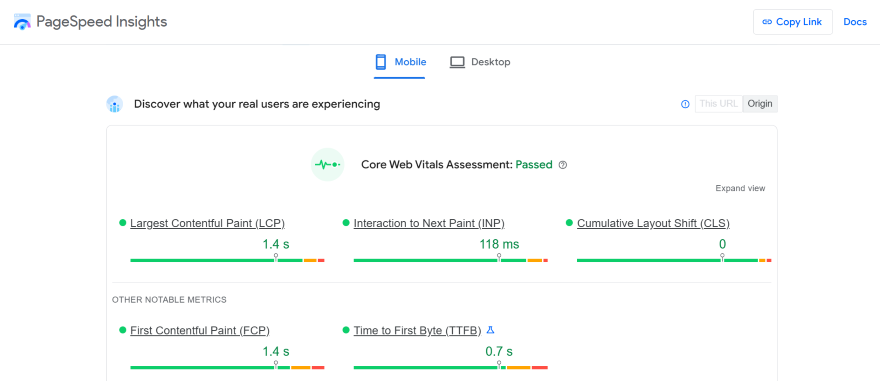The height and width of the screenshot is (381, 880).
Task: Click the Core Web Vitals pulse icon
Action: click(327, 165)
